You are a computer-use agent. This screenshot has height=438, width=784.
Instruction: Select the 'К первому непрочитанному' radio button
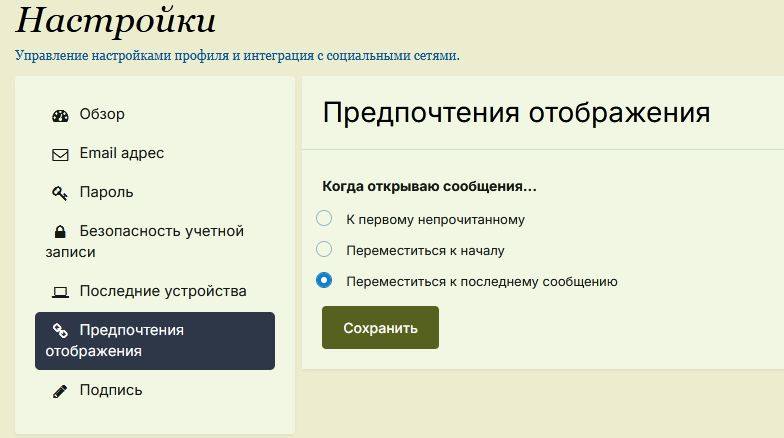[324, 219]
